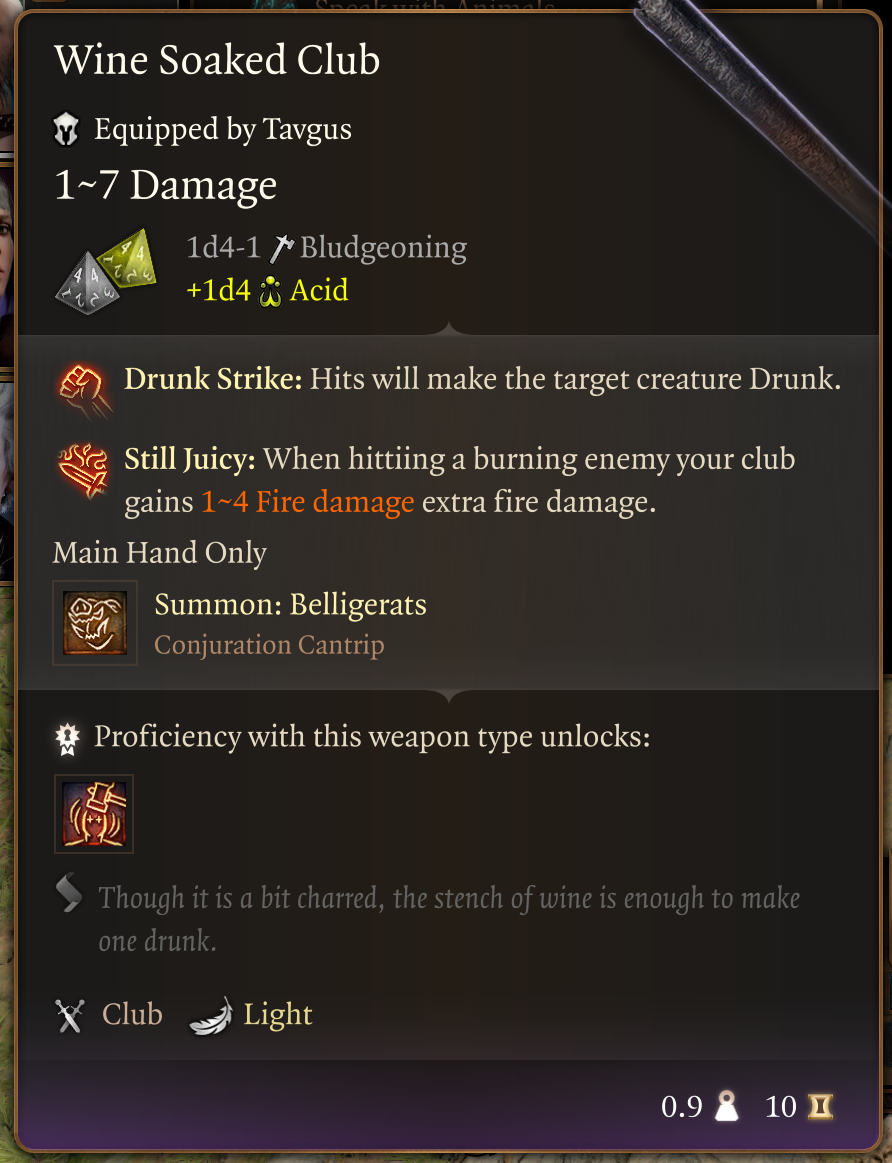Click the orange 1~4 Fire damage text
This screenshot has height=1163, width=892.
[x=308, y=502]
